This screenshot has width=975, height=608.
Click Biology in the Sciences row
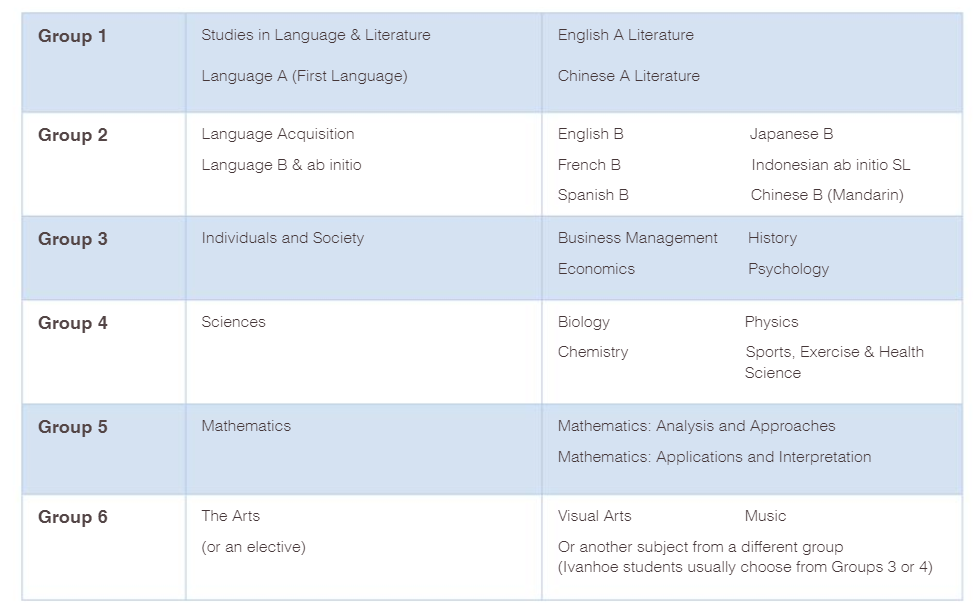click(583, 322)
